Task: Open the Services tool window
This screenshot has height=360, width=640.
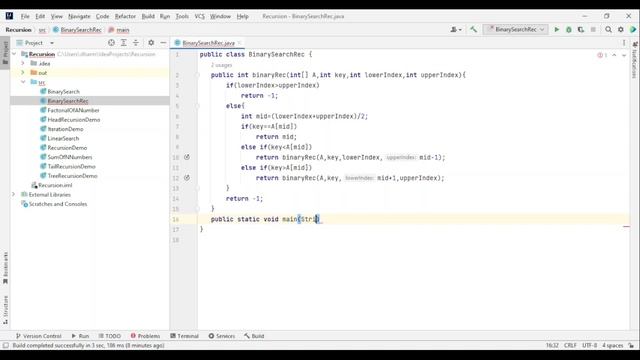Action: 222,336
